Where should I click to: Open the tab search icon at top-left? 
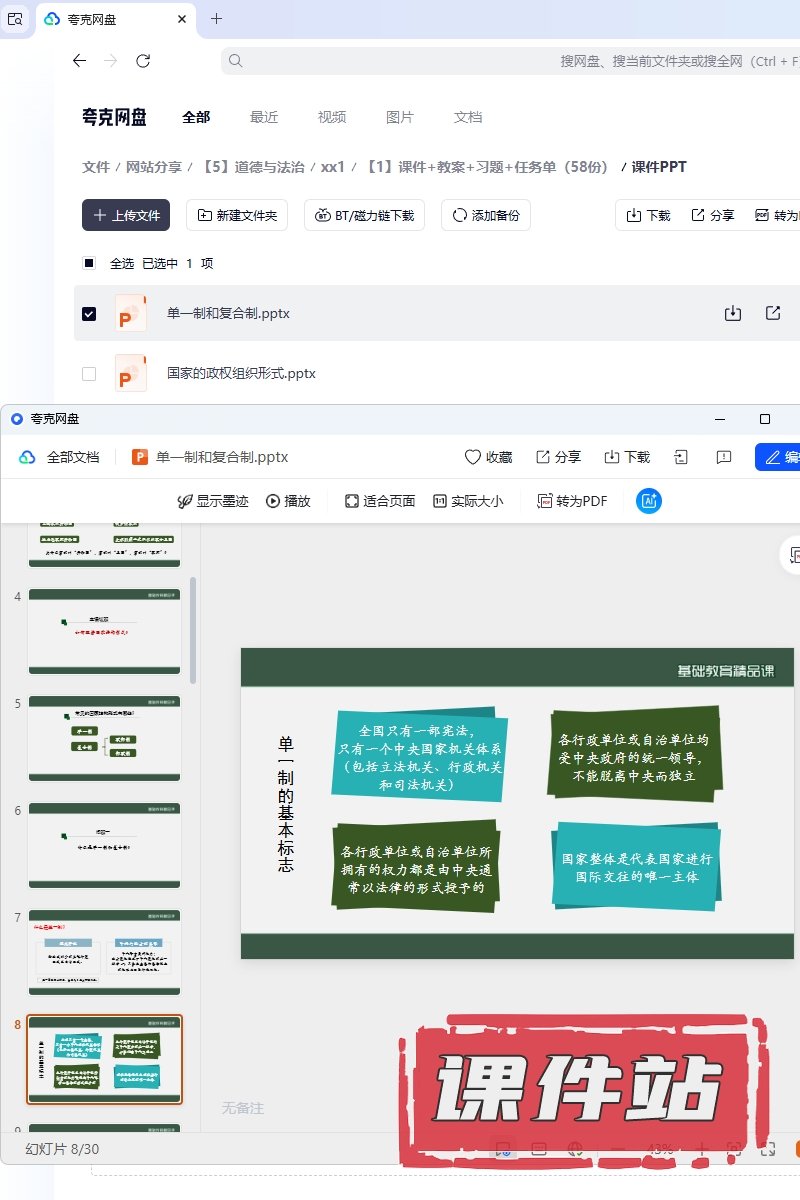click(15, 19)
